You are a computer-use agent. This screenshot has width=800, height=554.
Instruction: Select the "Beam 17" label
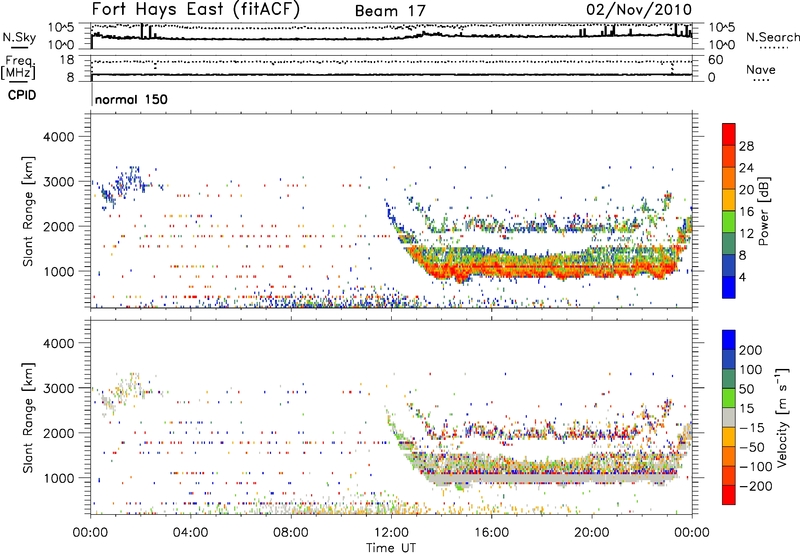tap(390, 11)
